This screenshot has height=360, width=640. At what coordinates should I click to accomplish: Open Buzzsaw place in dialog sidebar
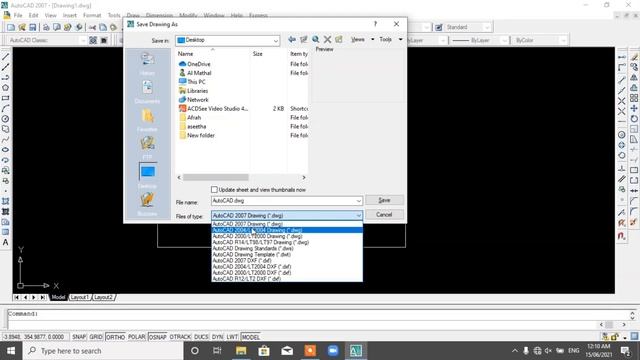click(x=147, y=204)
